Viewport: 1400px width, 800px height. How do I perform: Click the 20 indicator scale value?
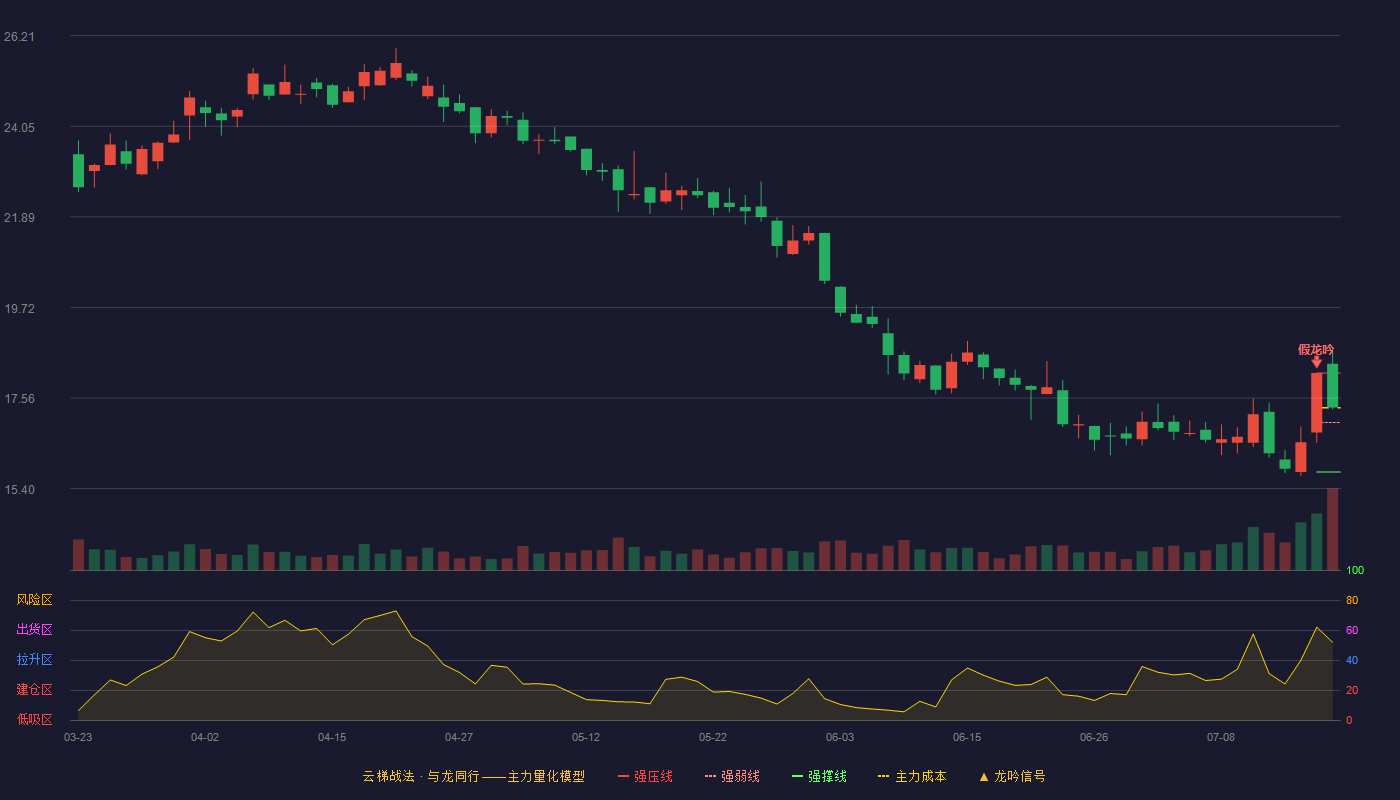(x=1352, y=690)
